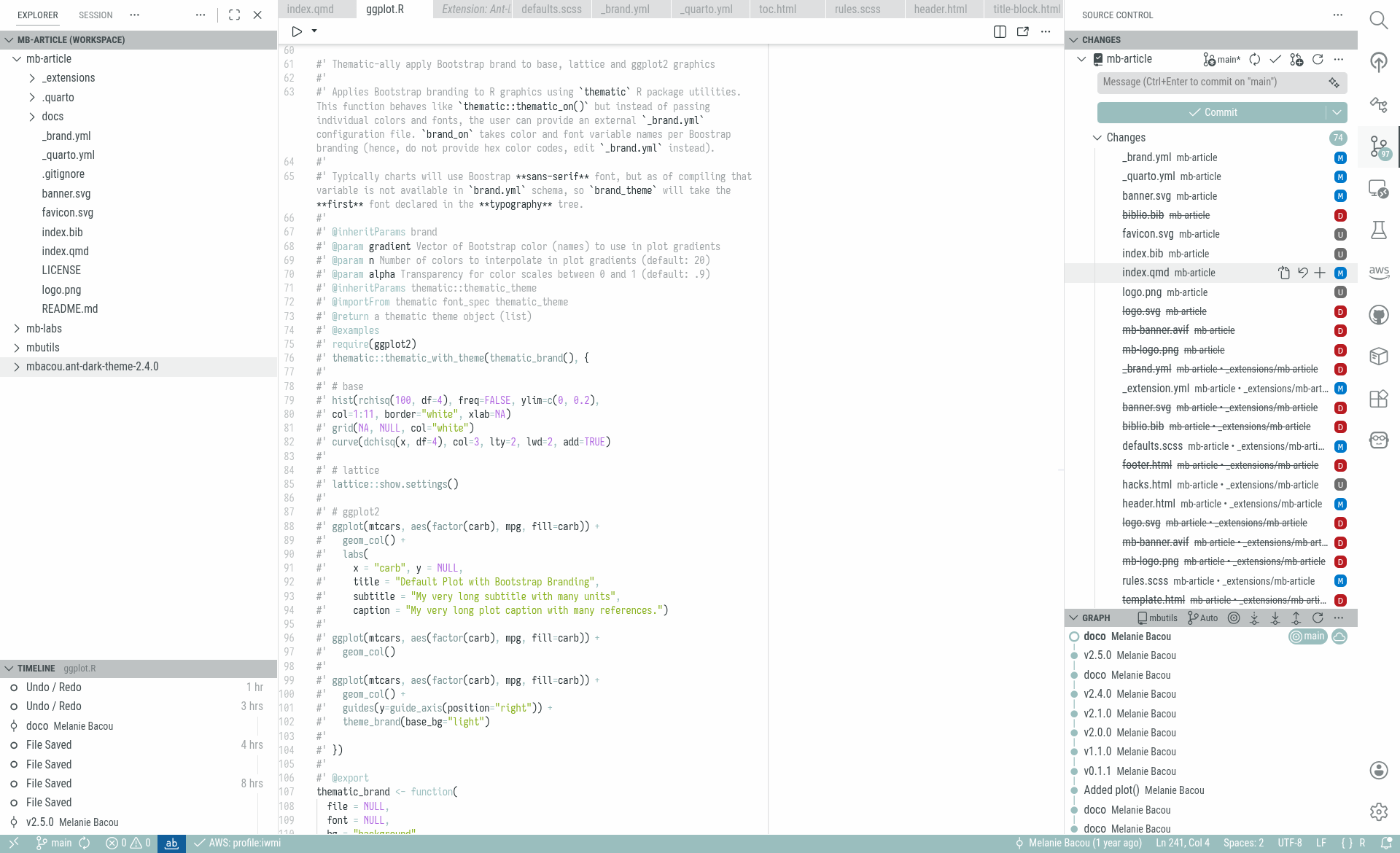Open _brand.yml in explorer tree
The height and width of the screenshot is (853, 1400).
[x=66, y=136]
